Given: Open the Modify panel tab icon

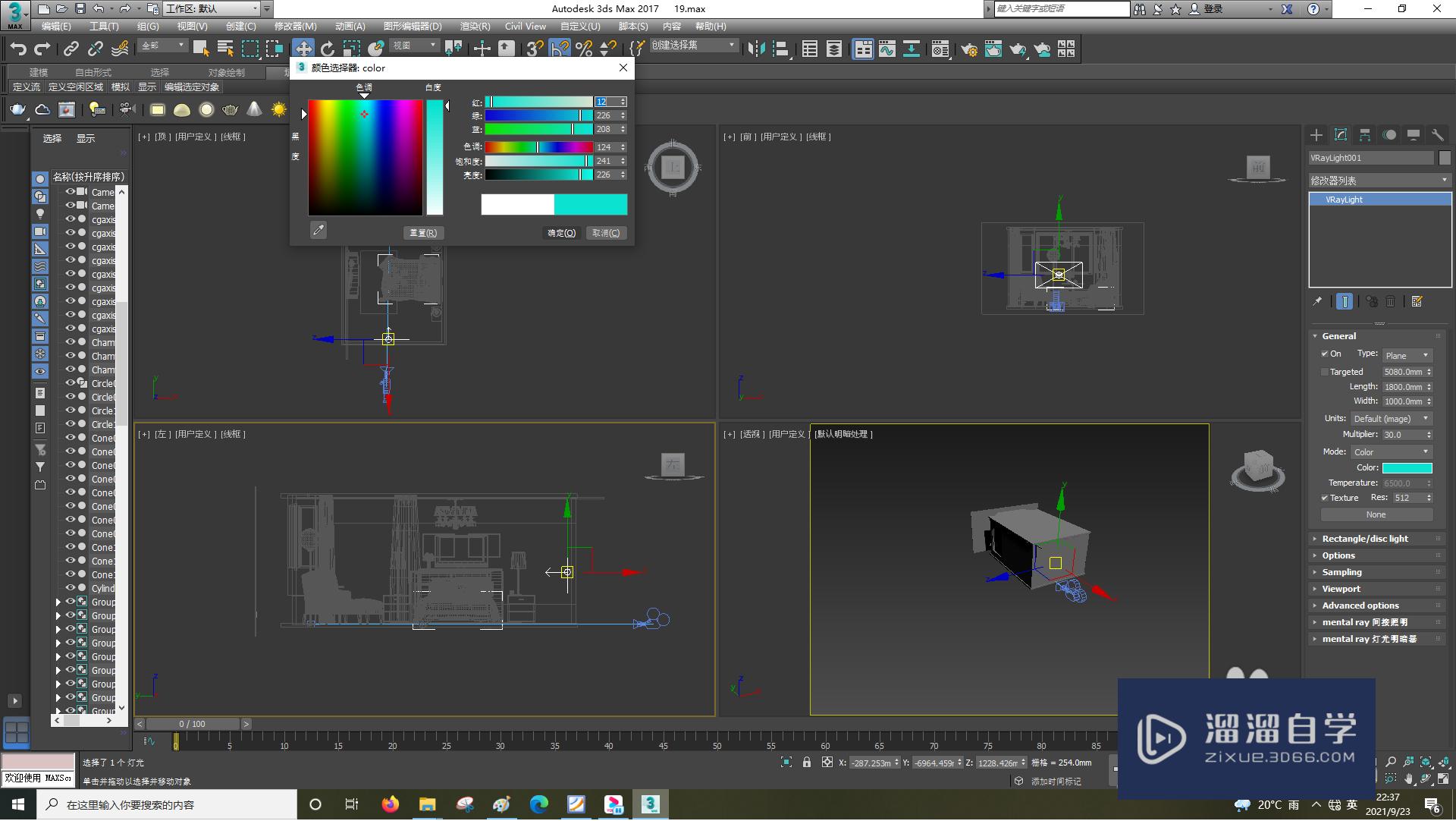Looking at the screenshot, I should coord(1341,135).
